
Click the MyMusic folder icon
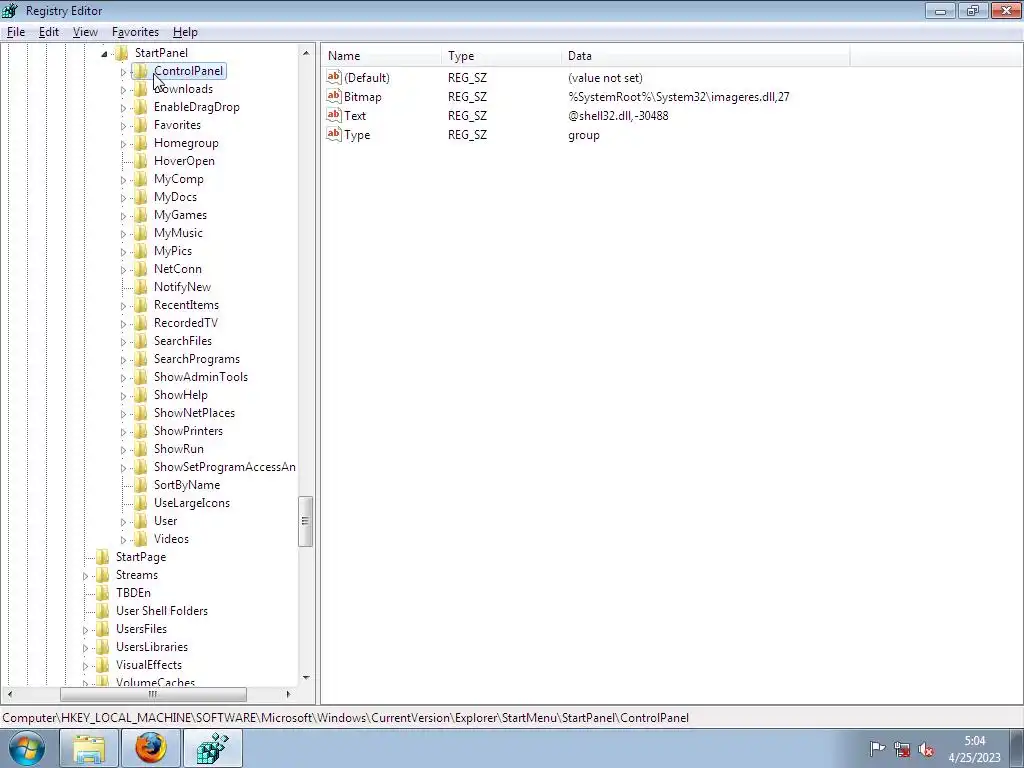[140, 232]
